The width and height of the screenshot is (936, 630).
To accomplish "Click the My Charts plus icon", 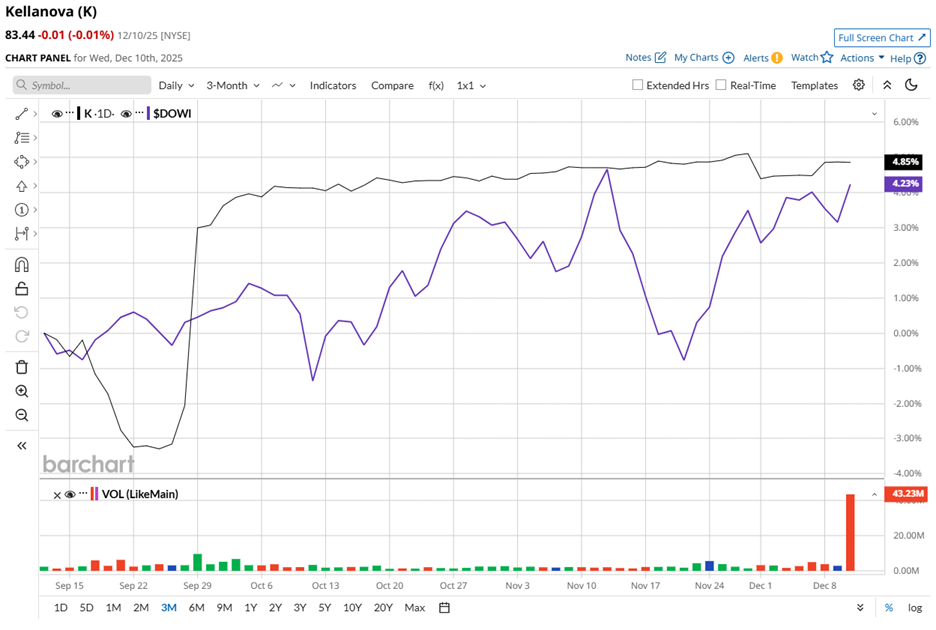I will [728, 57].
